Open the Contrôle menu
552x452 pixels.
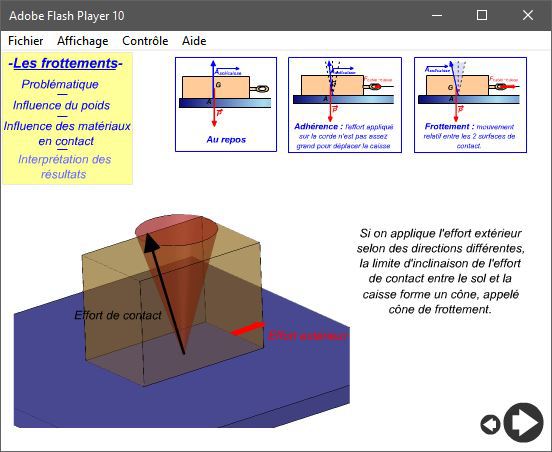pos(145,41)
